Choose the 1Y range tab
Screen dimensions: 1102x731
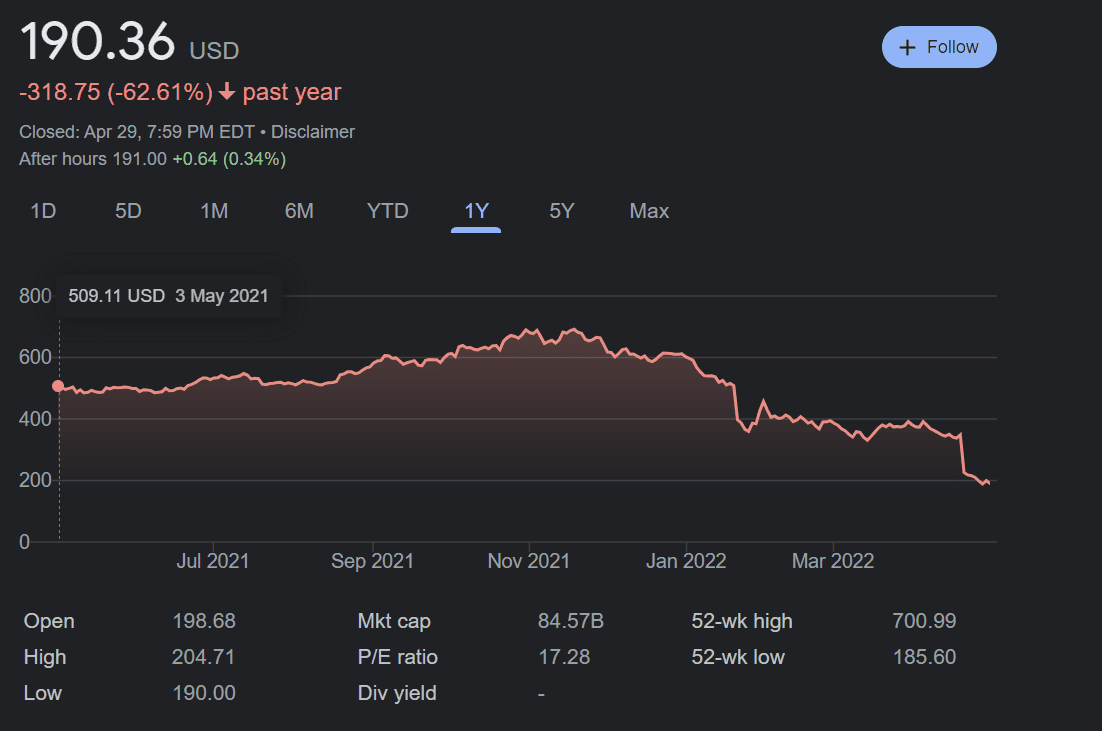476,211
